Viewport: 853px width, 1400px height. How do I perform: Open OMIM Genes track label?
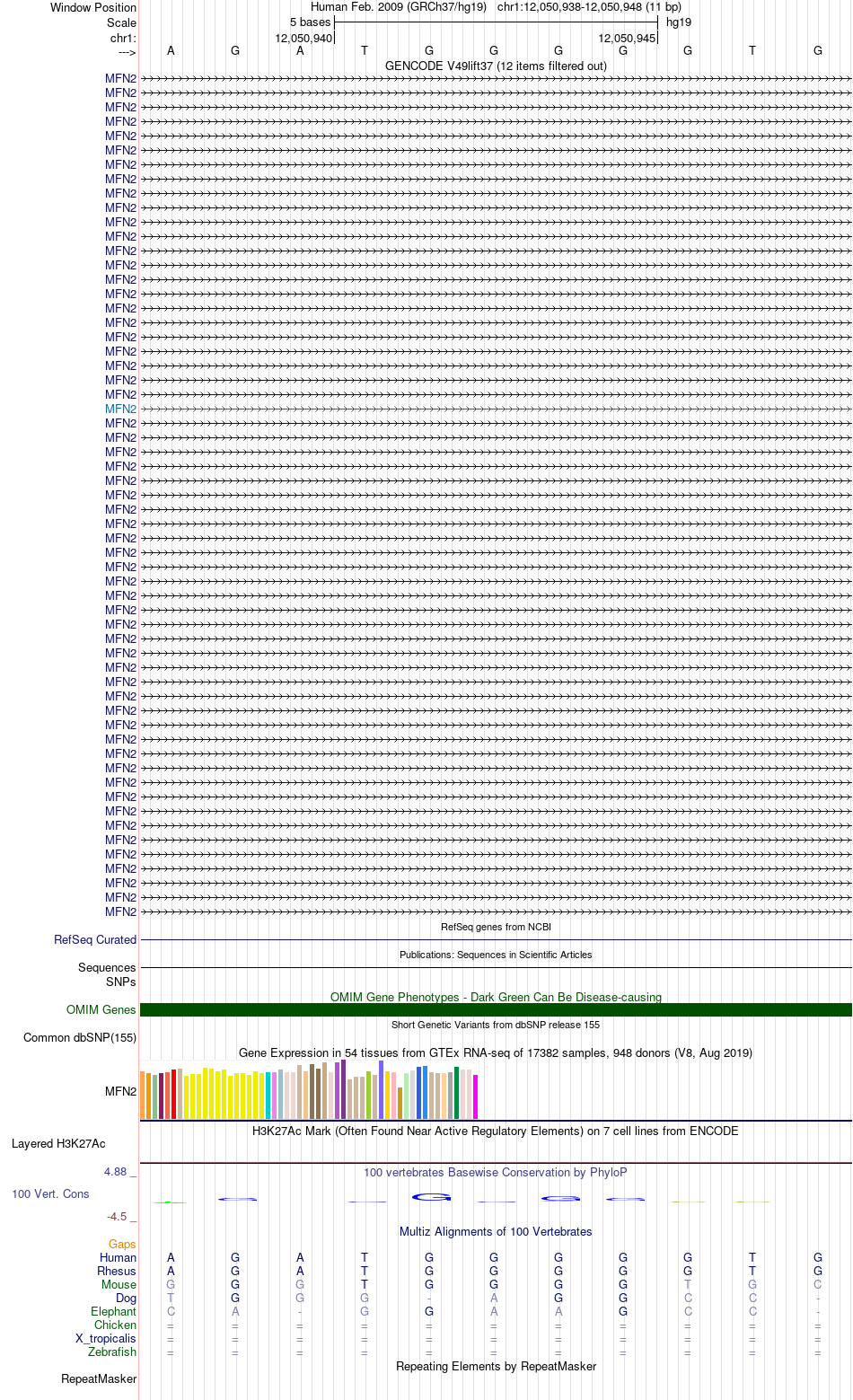[101, 1009]
